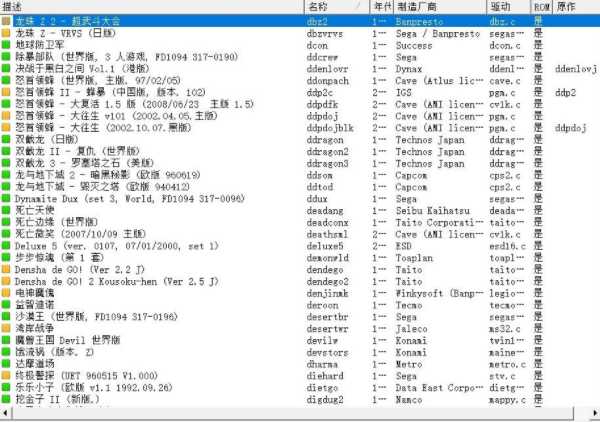Click the orange icon beside 怒首领蜂 II - 蜂暴
Viewport: 600px width, 422px height.
tap(6, 92)
